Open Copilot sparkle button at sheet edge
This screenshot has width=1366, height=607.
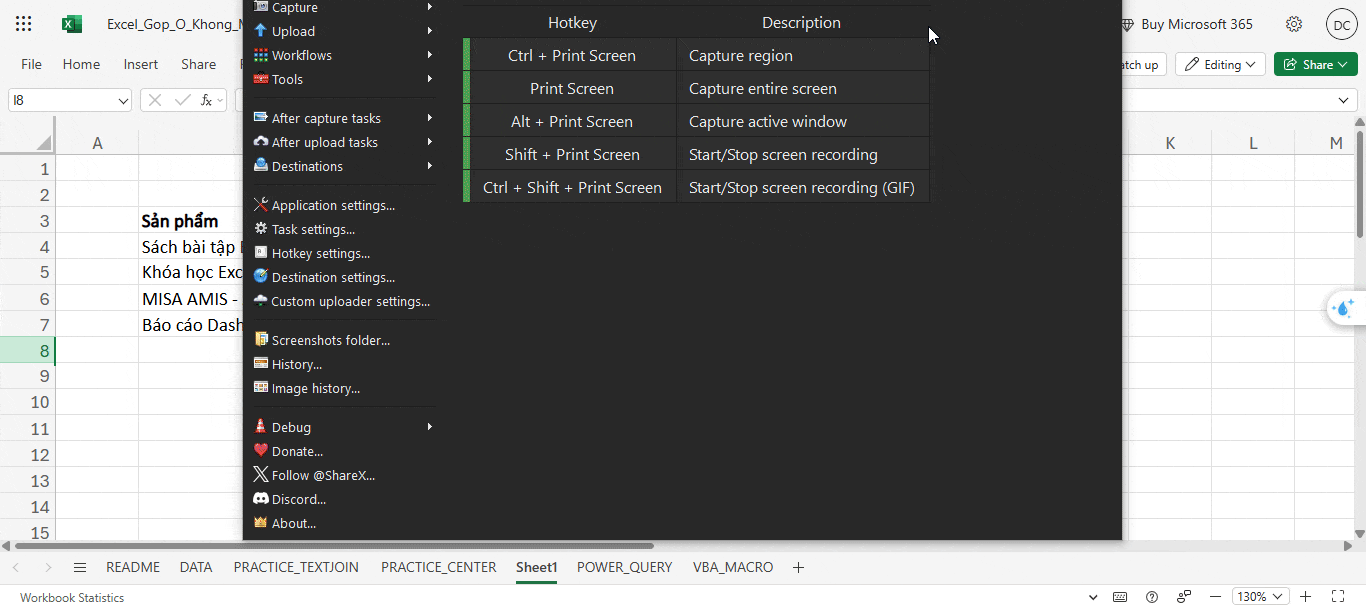[x=1345, y=309]
